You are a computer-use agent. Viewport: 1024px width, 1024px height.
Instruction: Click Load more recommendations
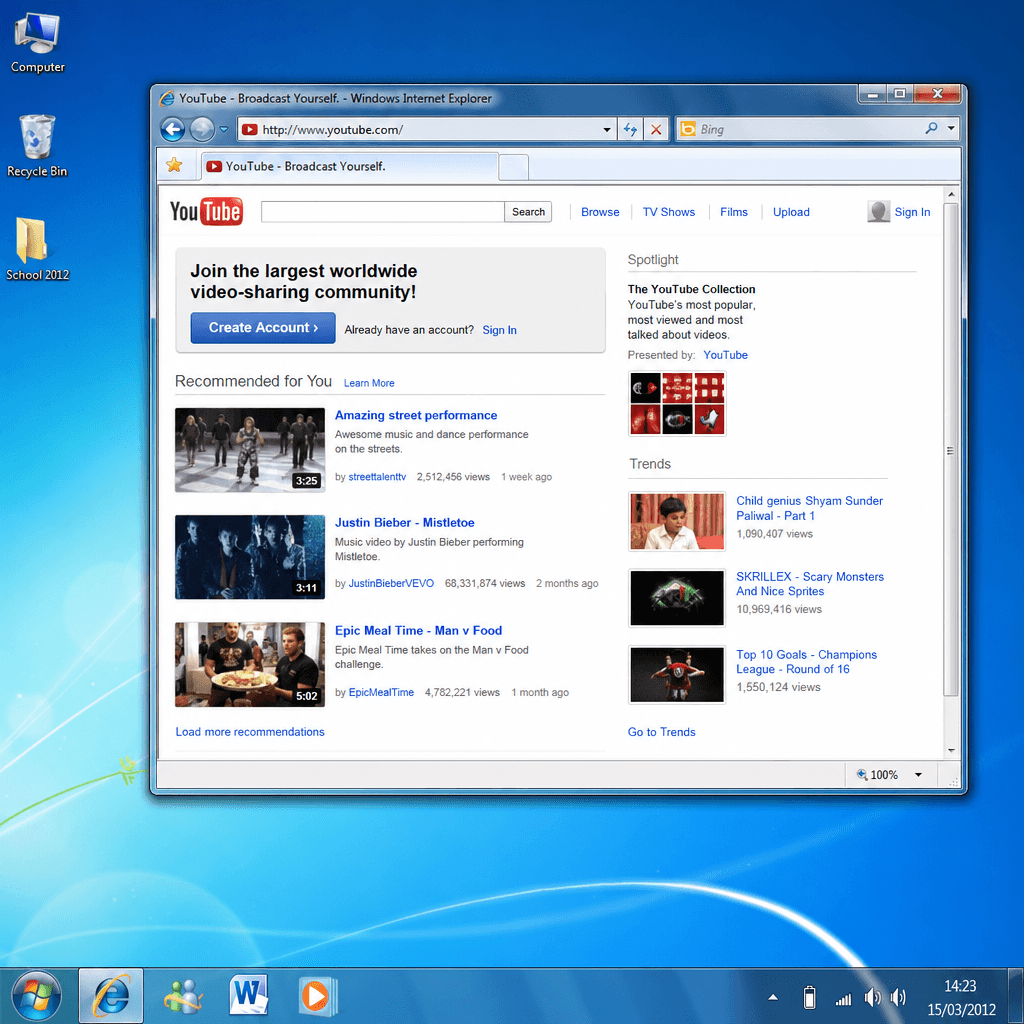click(x=249, y=732)
